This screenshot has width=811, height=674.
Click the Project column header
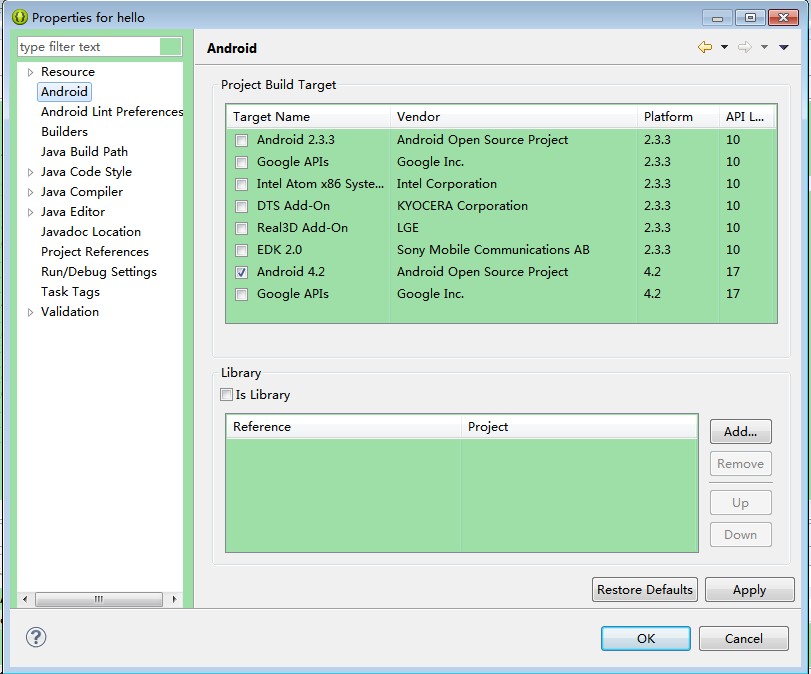(579, 427)
